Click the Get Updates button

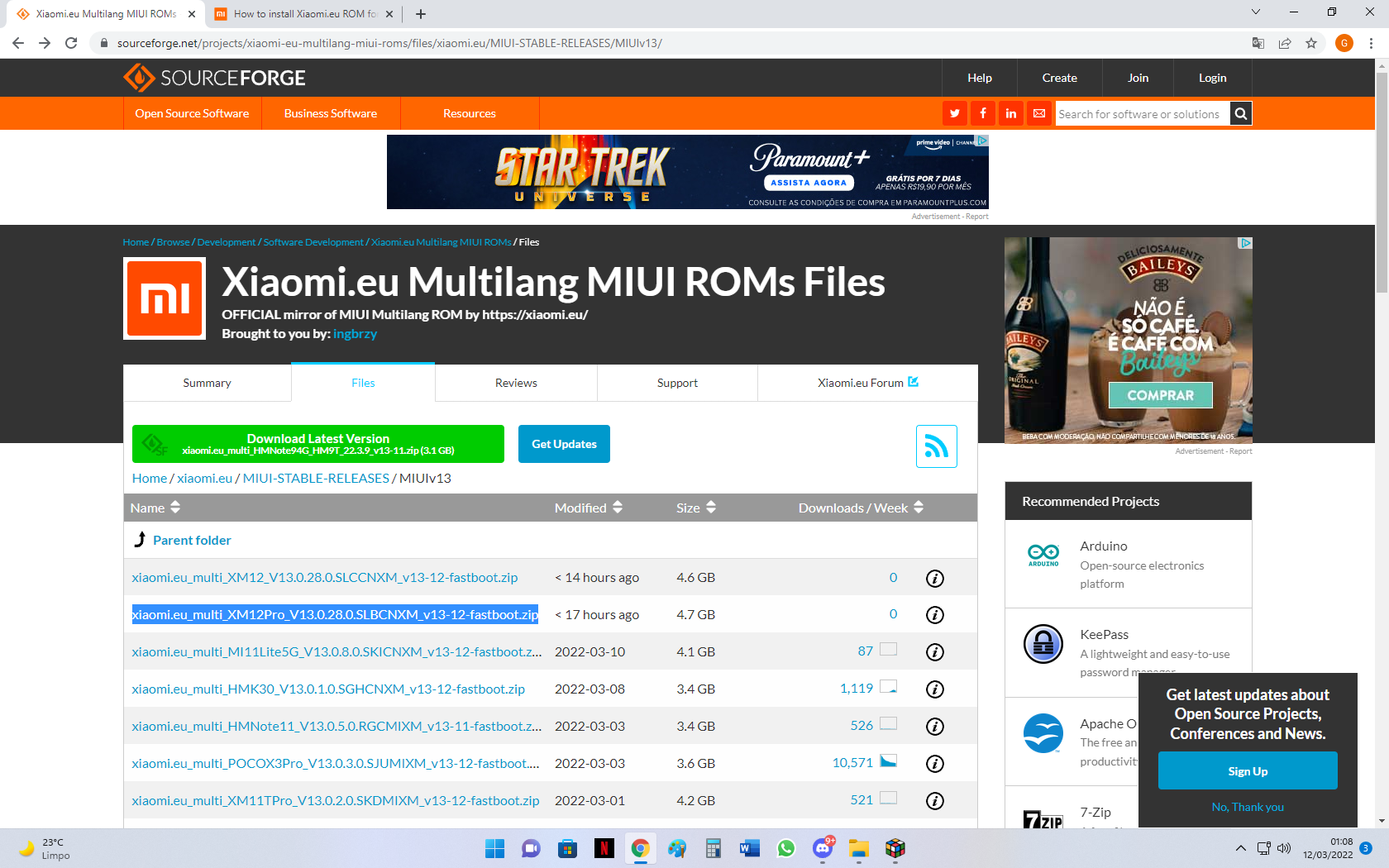pyautogui.click(x=564, y=444)
